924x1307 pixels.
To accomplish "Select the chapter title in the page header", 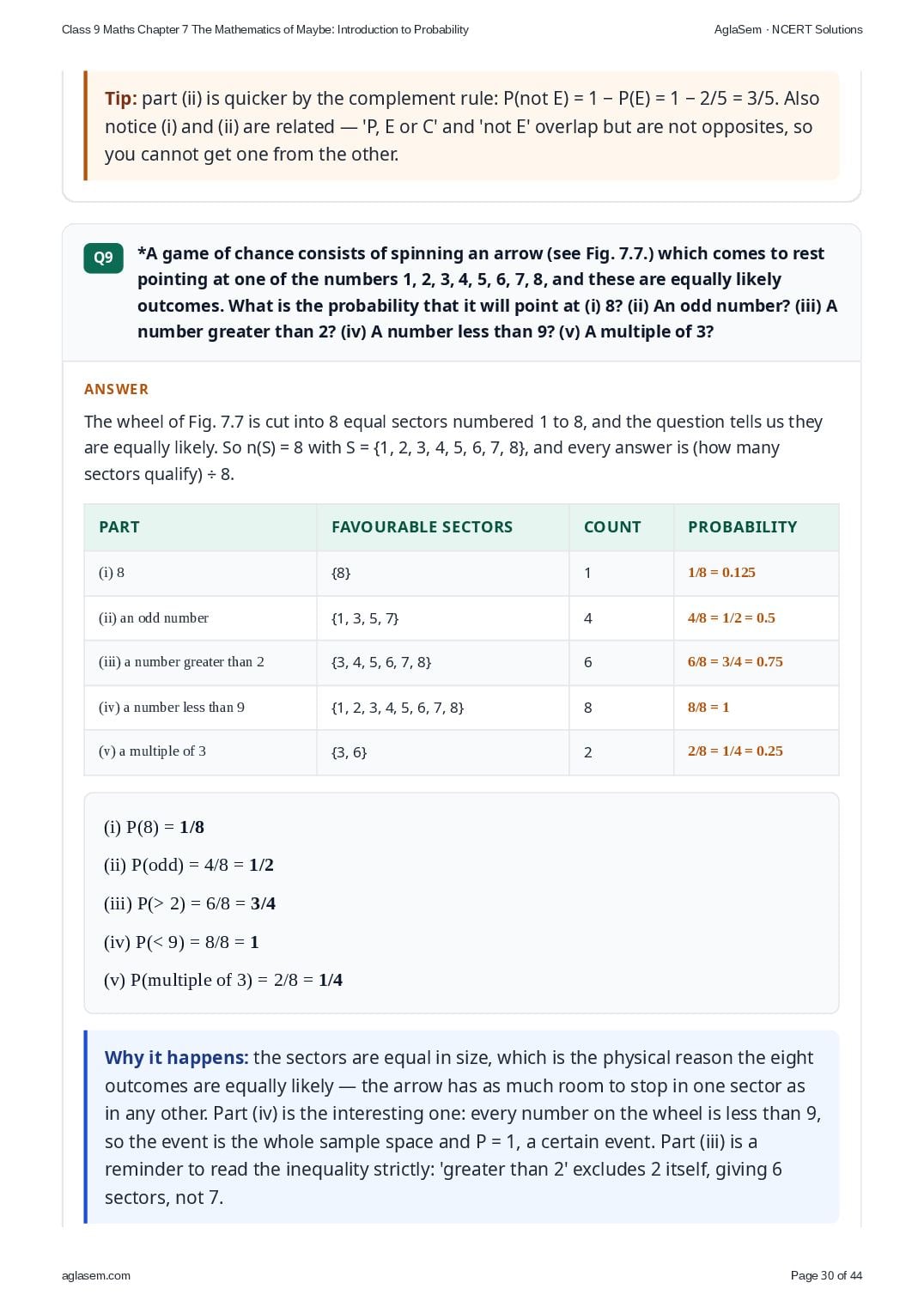I will click(x=265, y=29).
